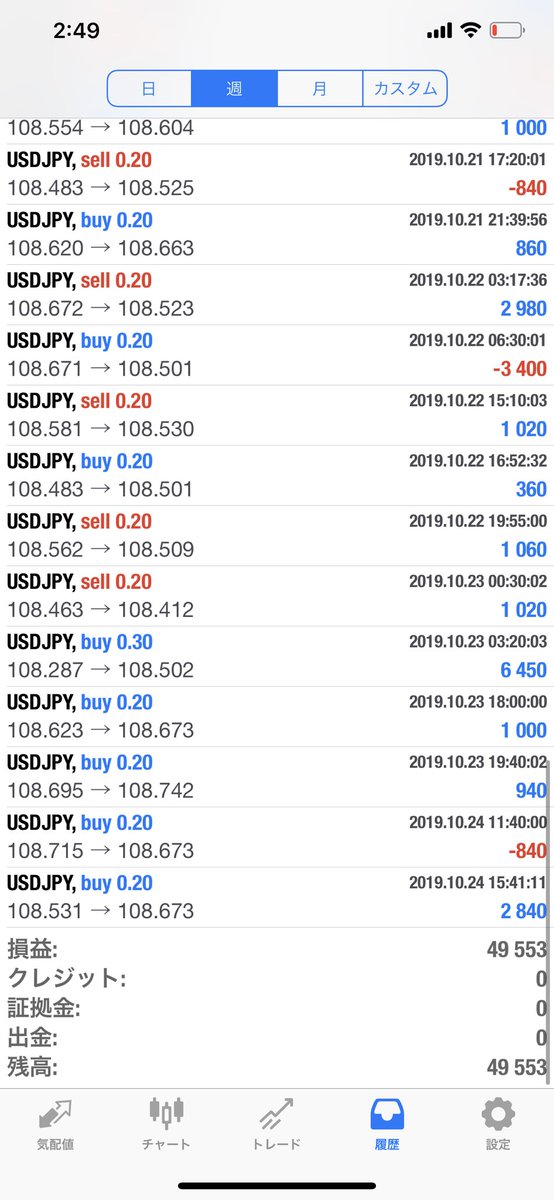The height and width of the screenshot is (1200, 554).
Task: Switch to the 月 period tab
Action: coord(319,88)
